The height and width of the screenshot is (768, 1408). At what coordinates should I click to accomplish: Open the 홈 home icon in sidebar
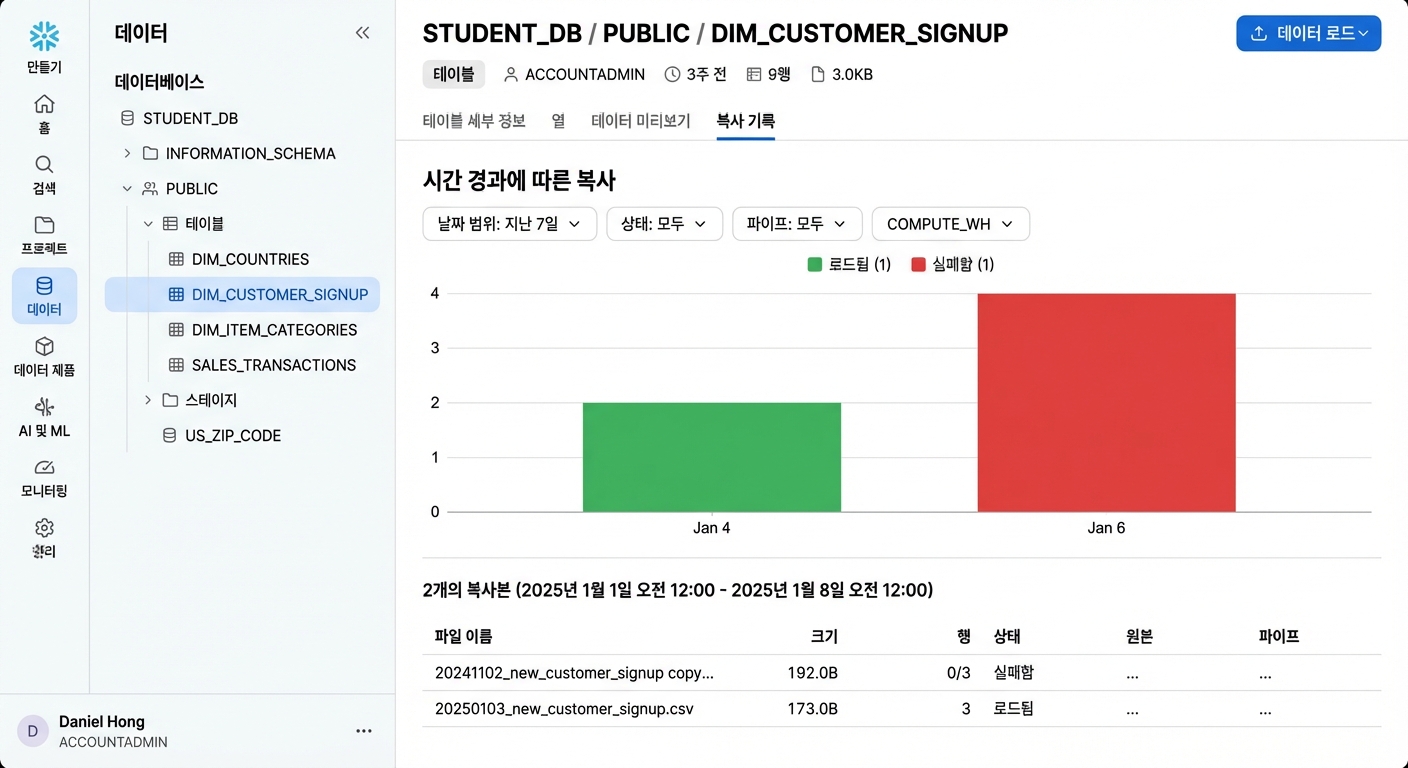44,104
